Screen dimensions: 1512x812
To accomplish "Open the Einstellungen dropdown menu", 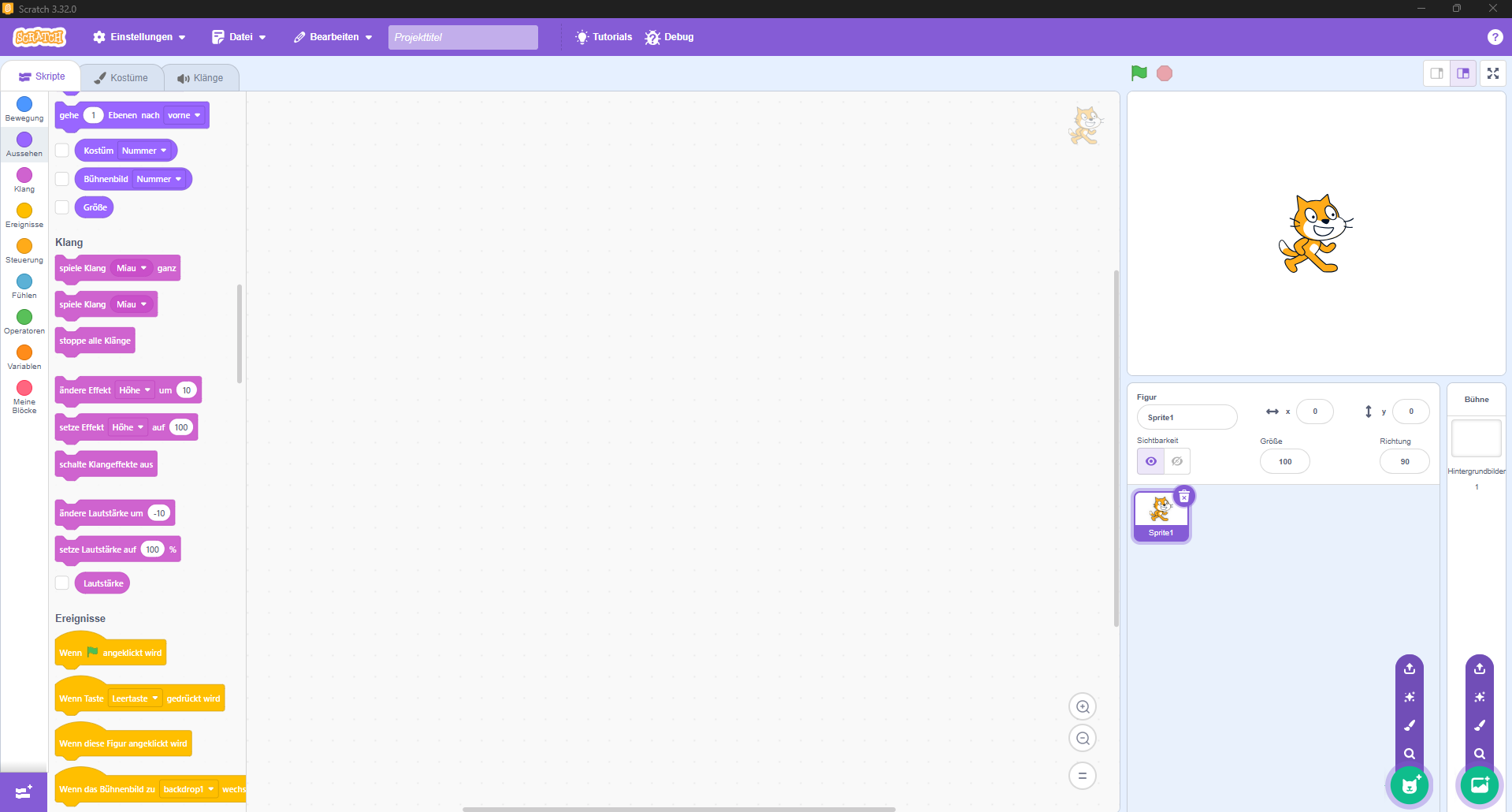I will 139,37.
